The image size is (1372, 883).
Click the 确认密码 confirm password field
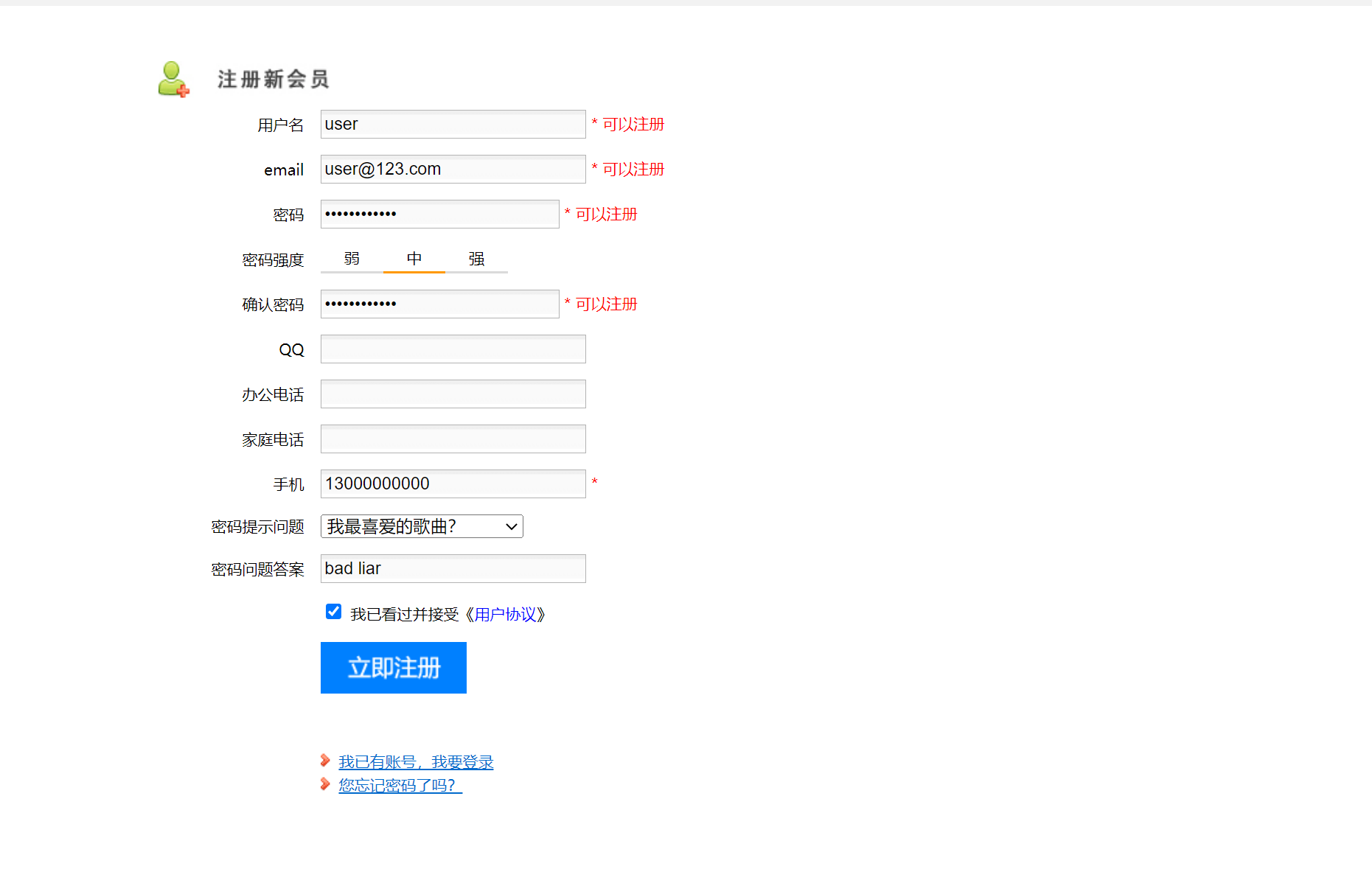[439, 304]
